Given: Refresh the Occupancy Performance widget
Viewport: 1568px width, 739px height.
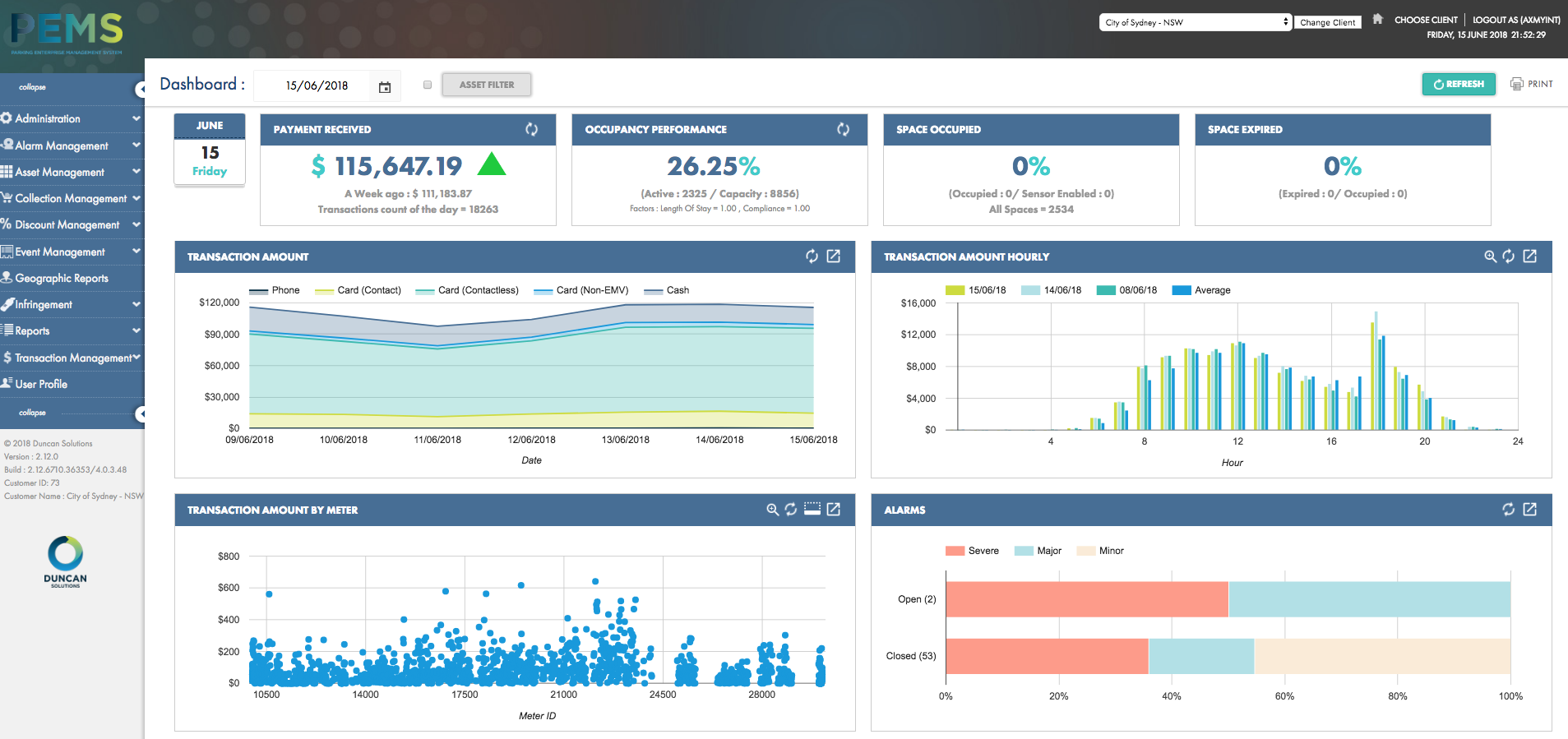Looking at the screenshot, I should coord(843,129).
